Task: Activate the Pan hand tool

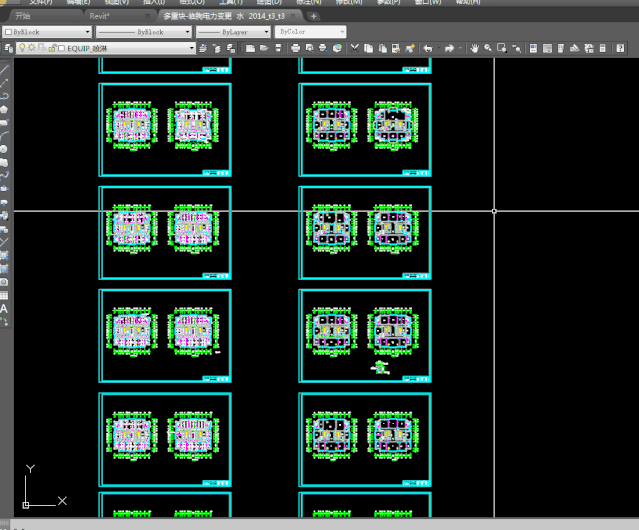Action: [474, 48]
